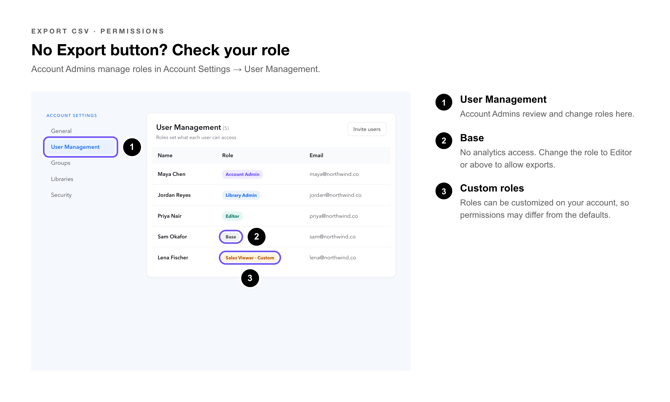The width and height of the screenshot is (670, 402).
Task: Open Groups settings section
Action: [60, 163]
